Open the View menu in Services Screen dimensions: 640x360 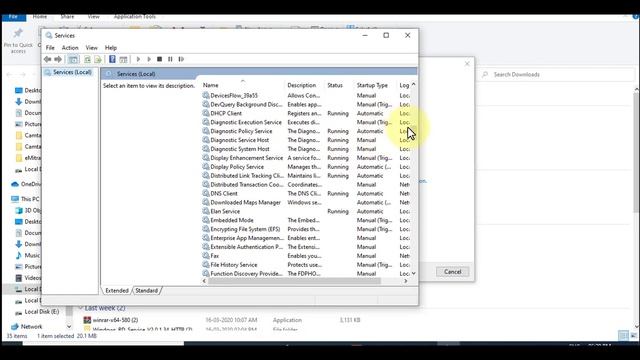(91, 48)
